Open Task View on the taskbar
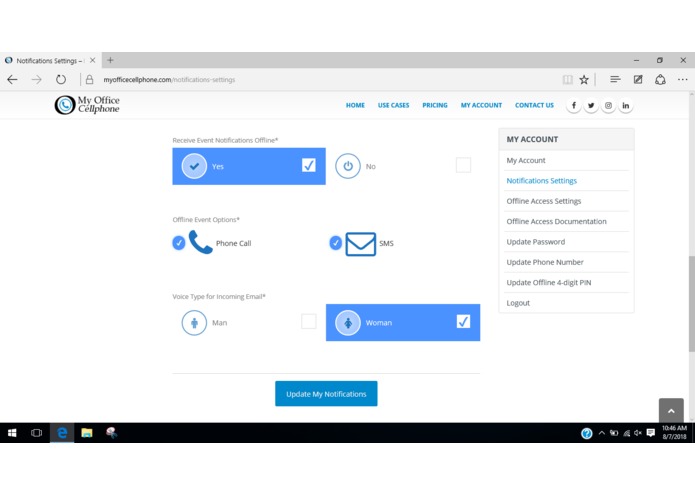This screenshot has width=695, height=494. (x=36, y=433)
